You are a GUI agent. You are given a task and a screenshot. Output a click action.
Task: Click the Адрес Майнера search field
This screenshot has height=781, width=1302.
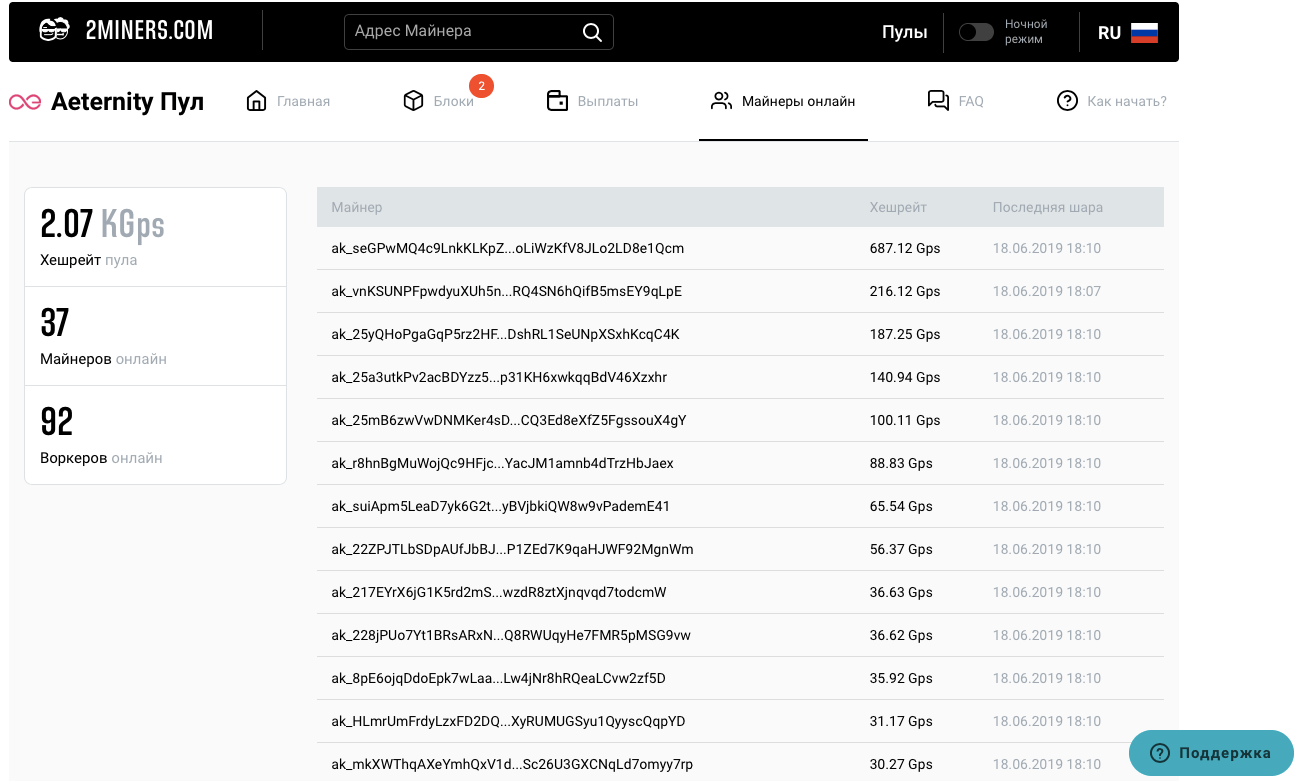point(465,32)
